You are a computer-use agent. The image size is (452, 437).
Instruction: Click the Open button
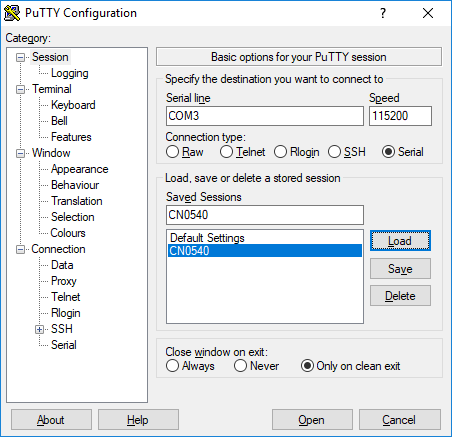click(x=312, y=420)
